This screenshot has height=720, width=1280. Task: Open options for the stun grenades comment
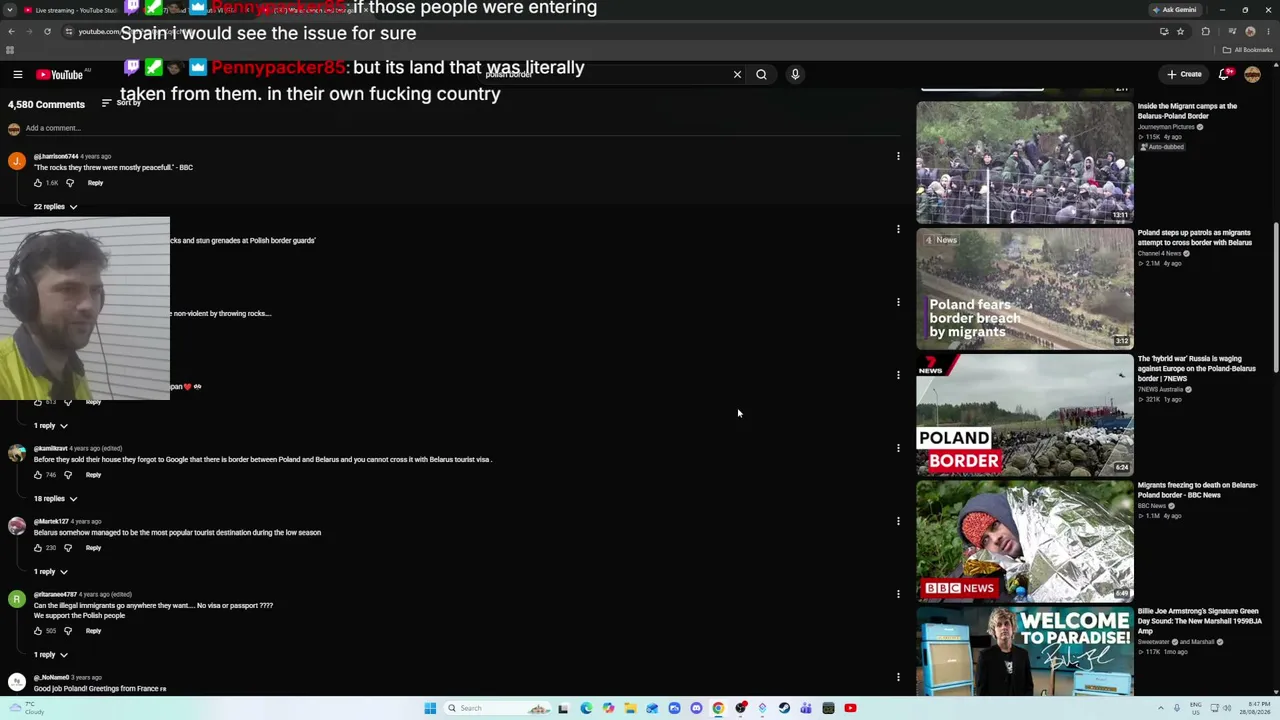click(x=898, y=229)
